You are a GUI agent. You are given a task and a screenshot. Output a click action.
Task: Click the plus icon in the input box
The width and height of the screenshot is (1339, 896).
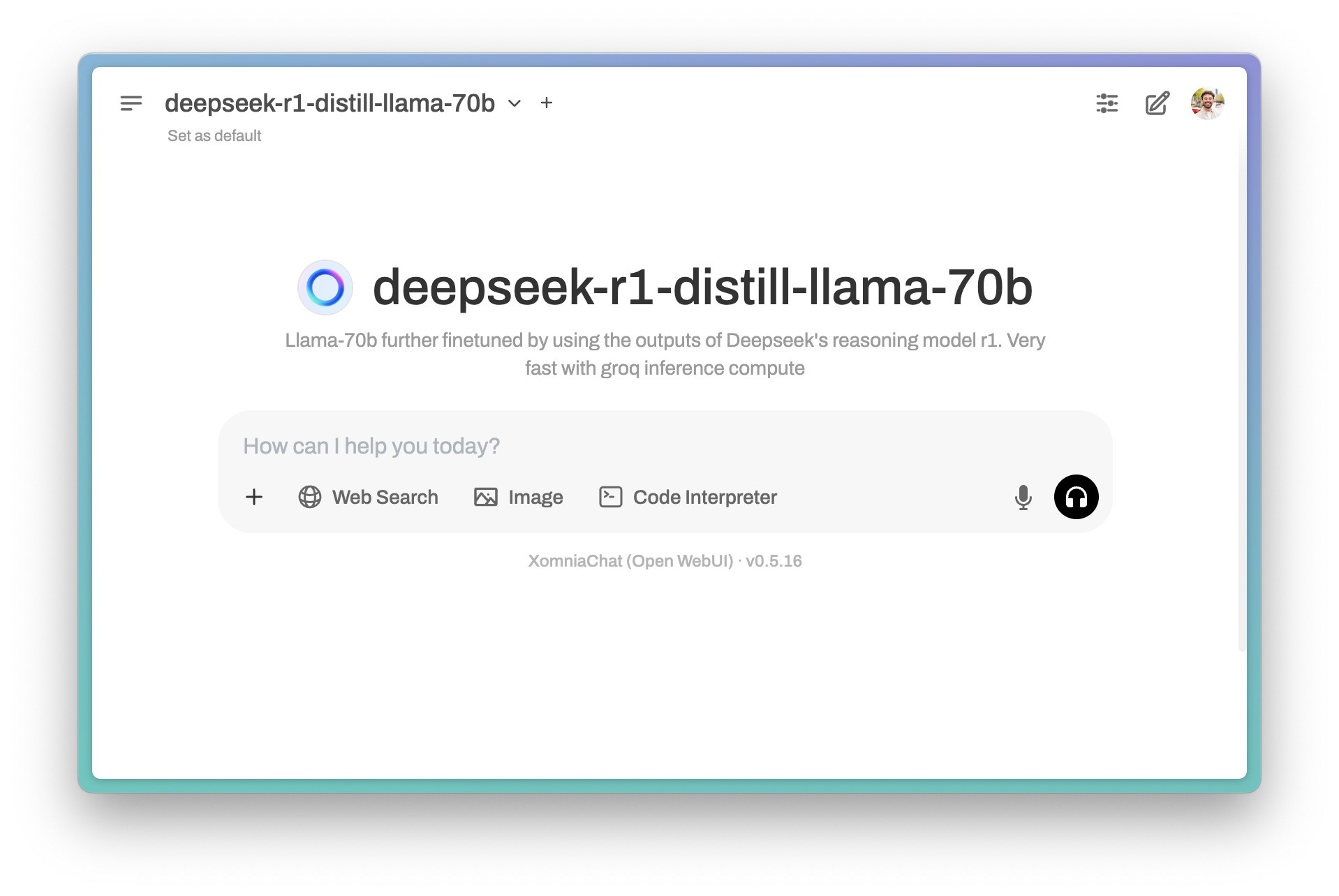[x=254, y=497]
